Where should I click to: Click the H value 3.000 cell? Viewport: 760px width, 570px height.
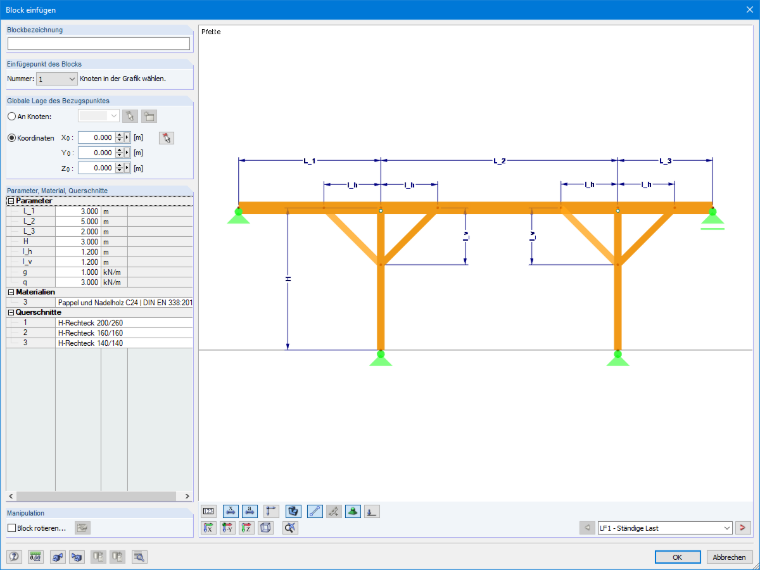[x=78, y=242]
